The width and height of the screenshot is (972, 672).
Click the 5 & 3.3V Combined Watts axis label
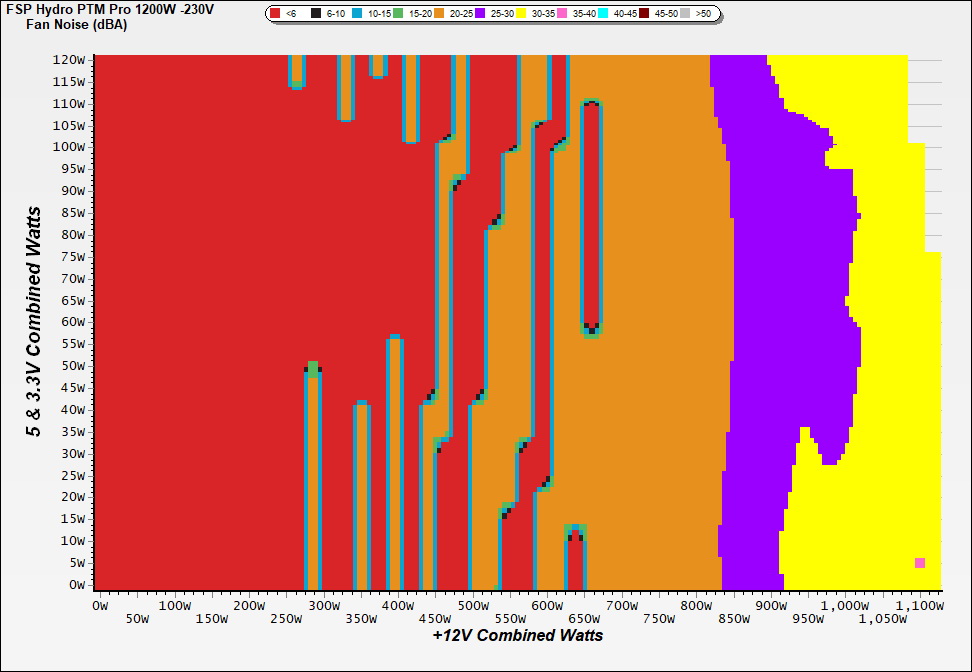[x=34, y=322]
